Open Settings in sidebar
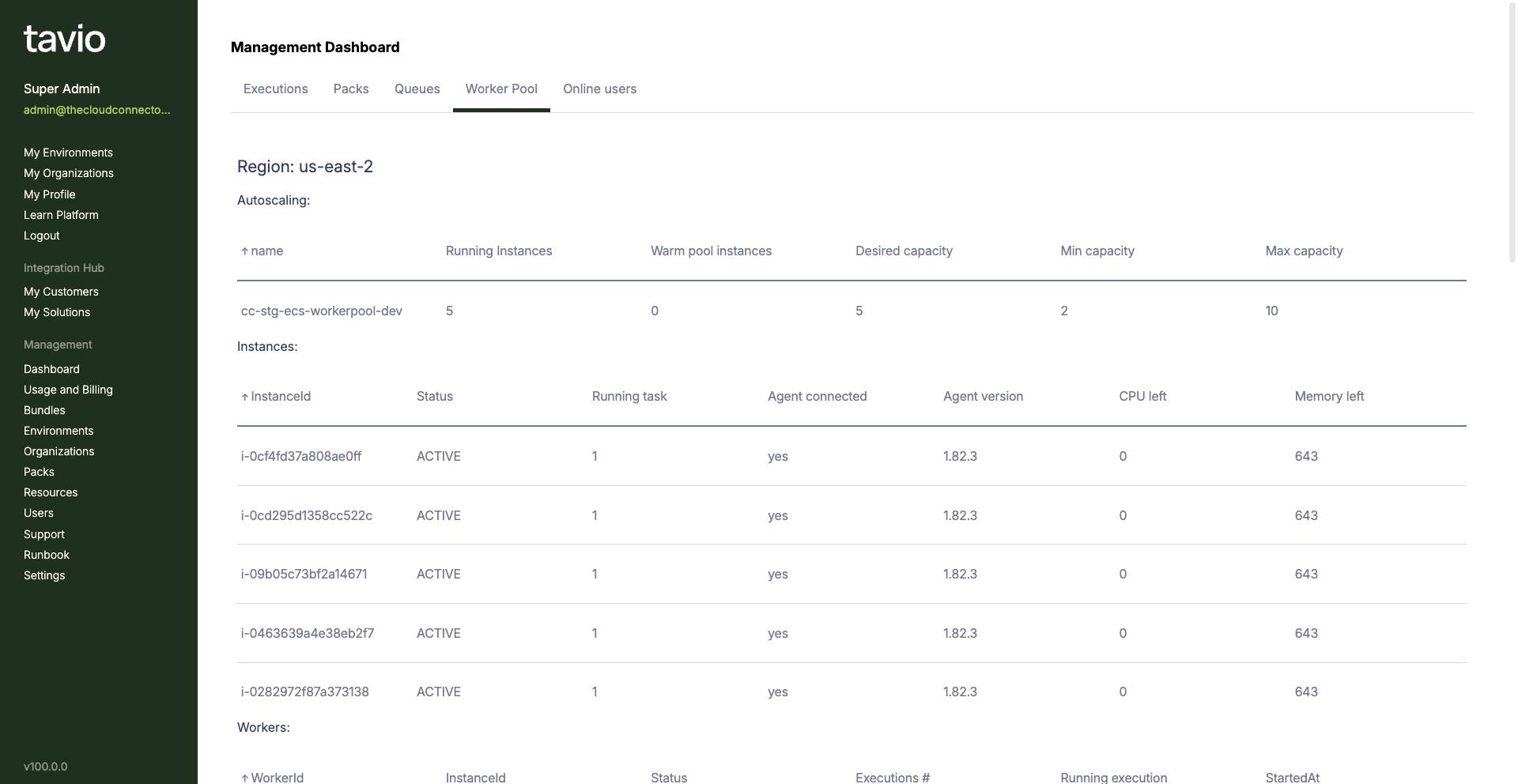This screenshot has height=784, width=1518. 44,575
